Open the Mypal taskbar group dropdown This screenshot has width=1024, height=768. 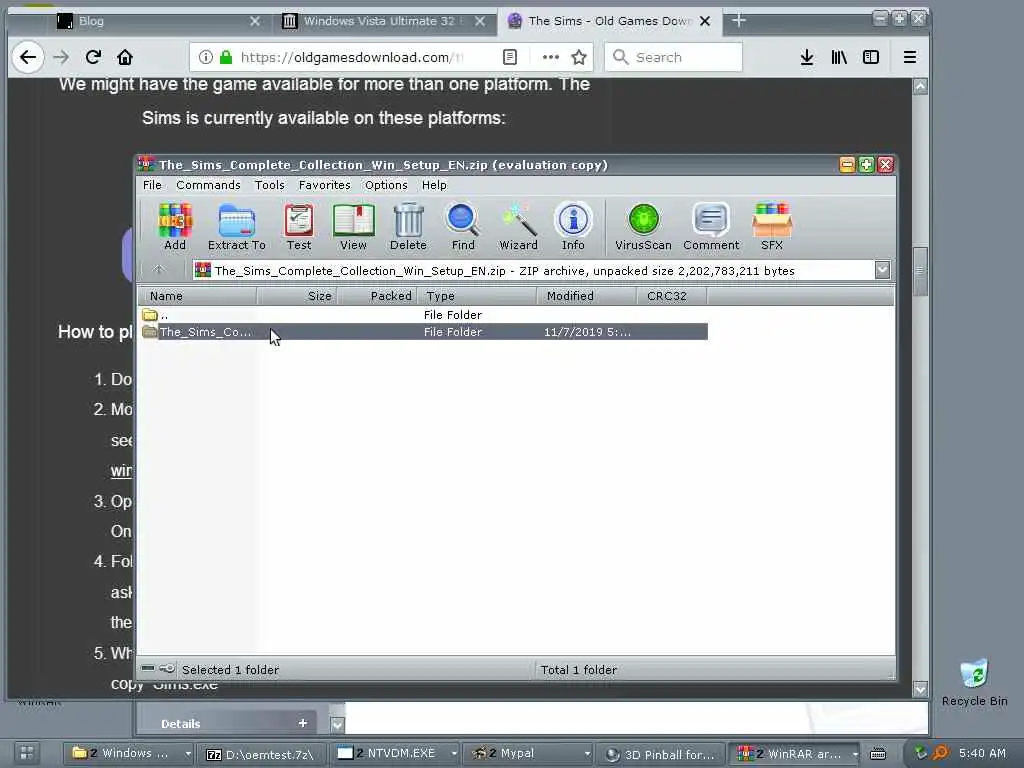[x=587, y=754]
